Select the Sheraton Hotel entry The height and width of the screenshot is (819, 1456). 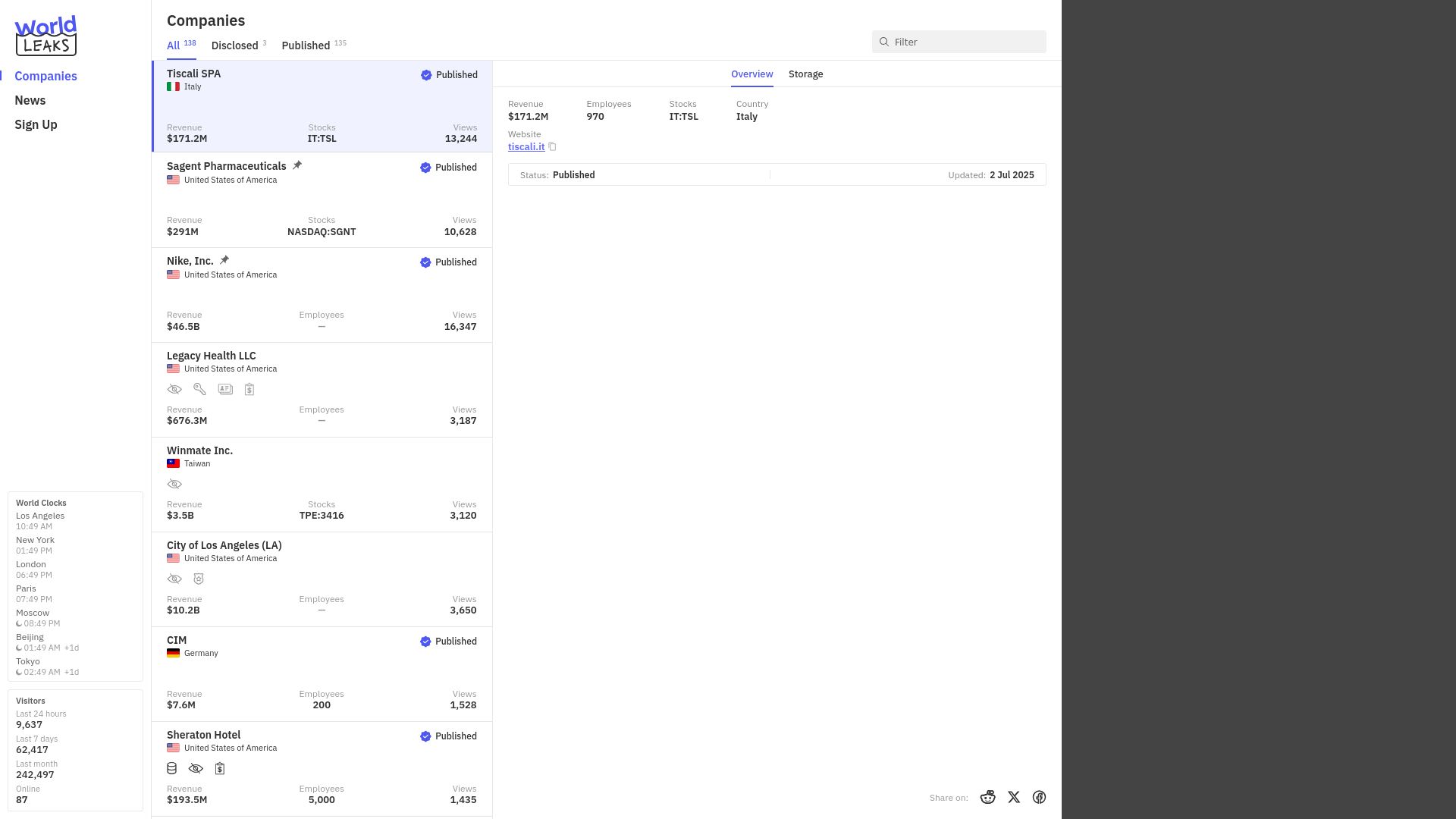pyautogui.click(x=322, y=769)
